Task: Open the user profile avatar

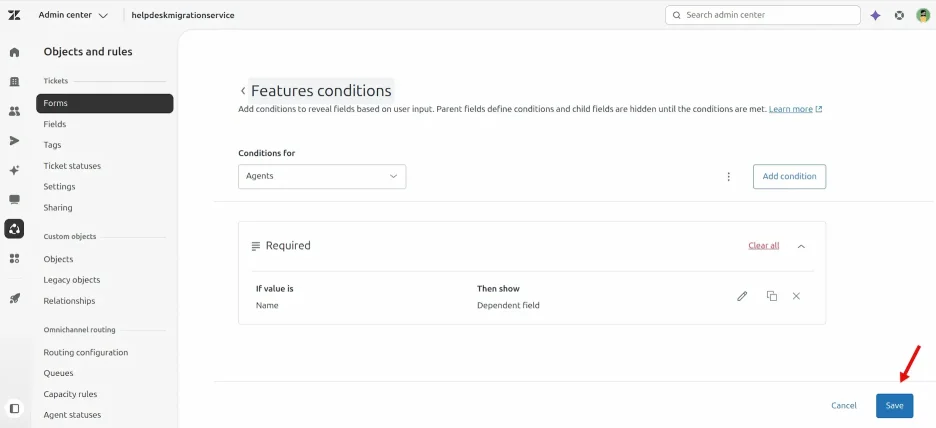Action: (923, 16)
